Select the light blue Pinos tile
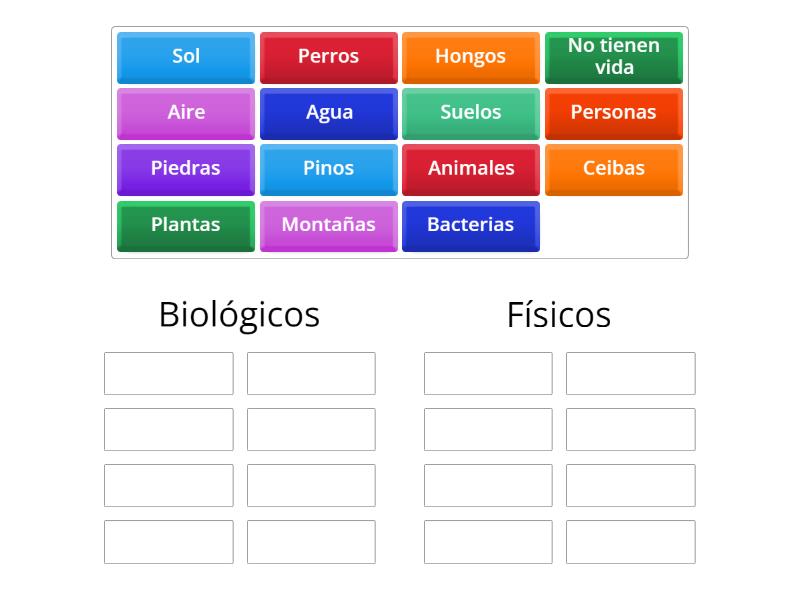The width and height of the screenshot is (800, 600). coord(329,170)
